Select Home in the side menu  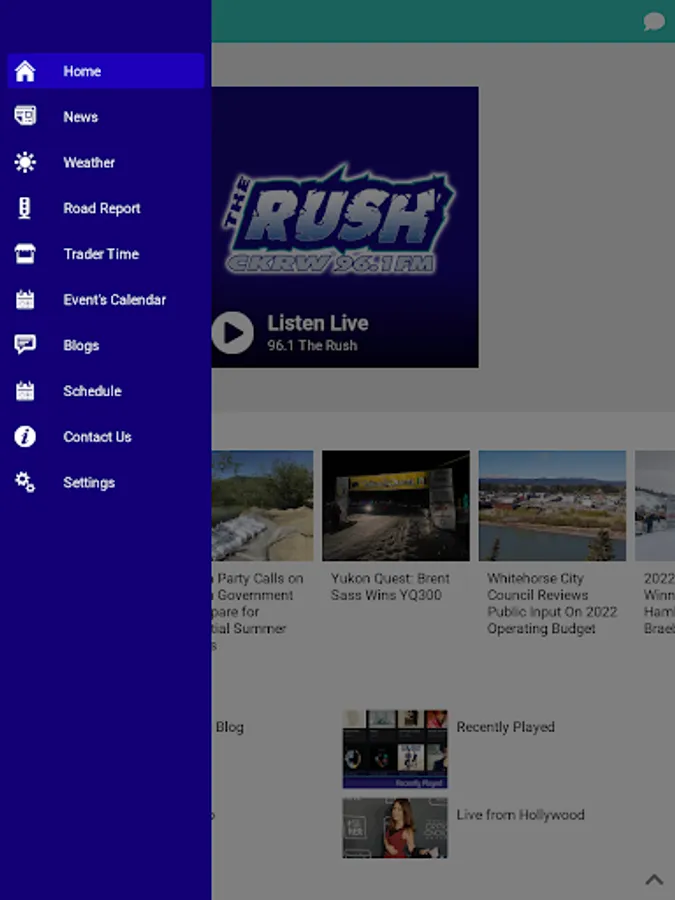(x=106, y=71)
